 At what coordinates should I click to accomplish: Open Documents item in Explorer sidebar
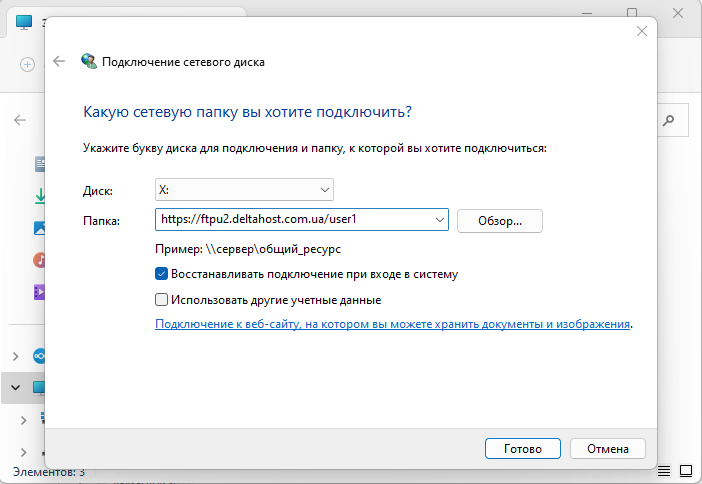(x=40, y=164)
